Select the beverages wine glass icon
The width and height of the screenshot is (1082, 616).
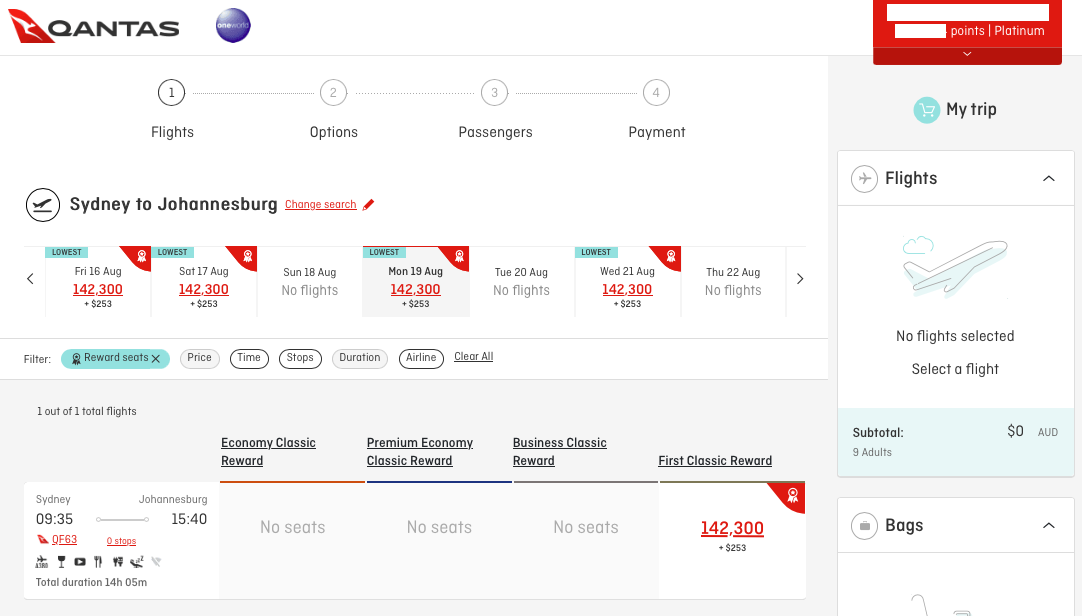(61, 561)
